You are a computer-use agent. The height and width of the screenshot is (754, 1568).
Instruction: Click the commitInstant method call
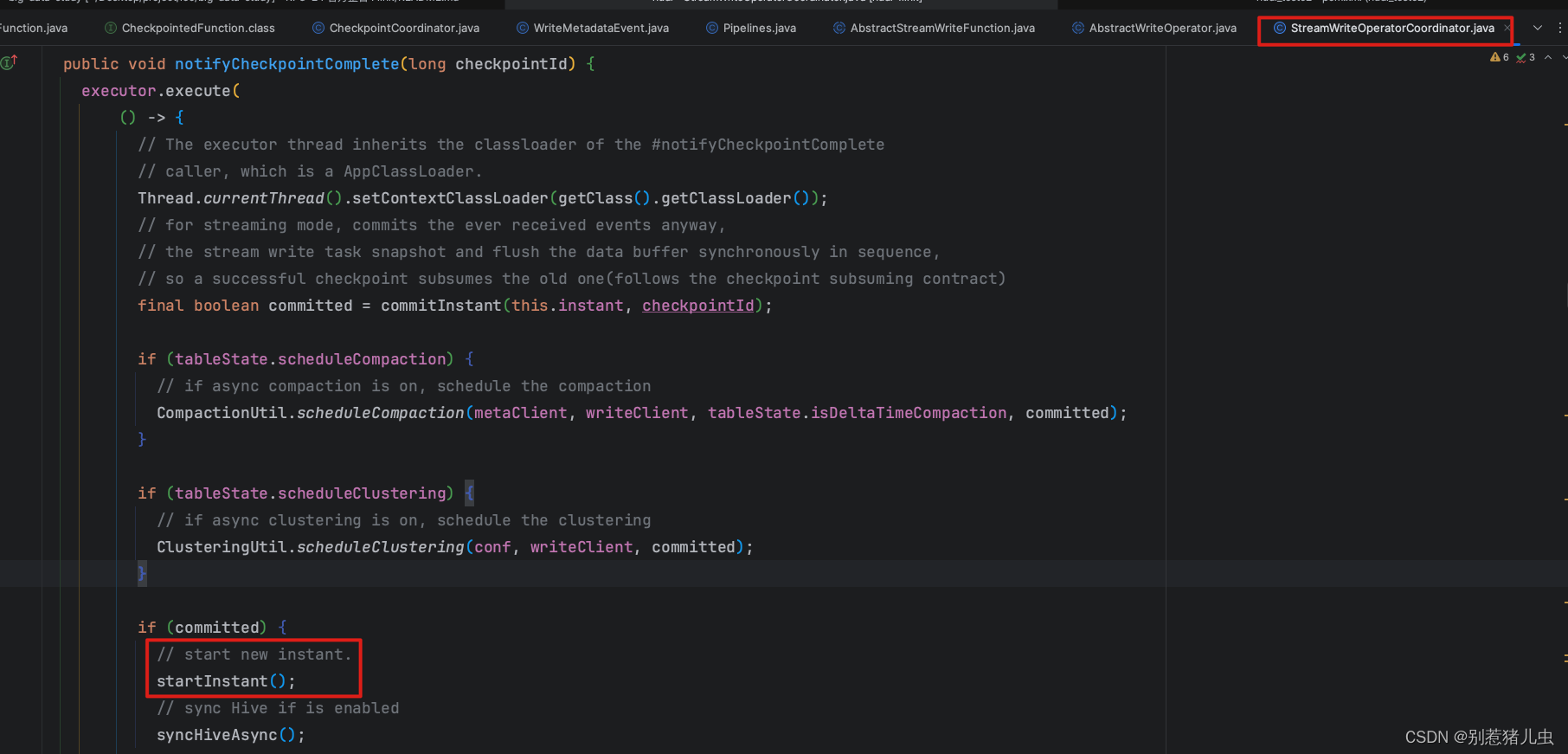click(441, 306)
